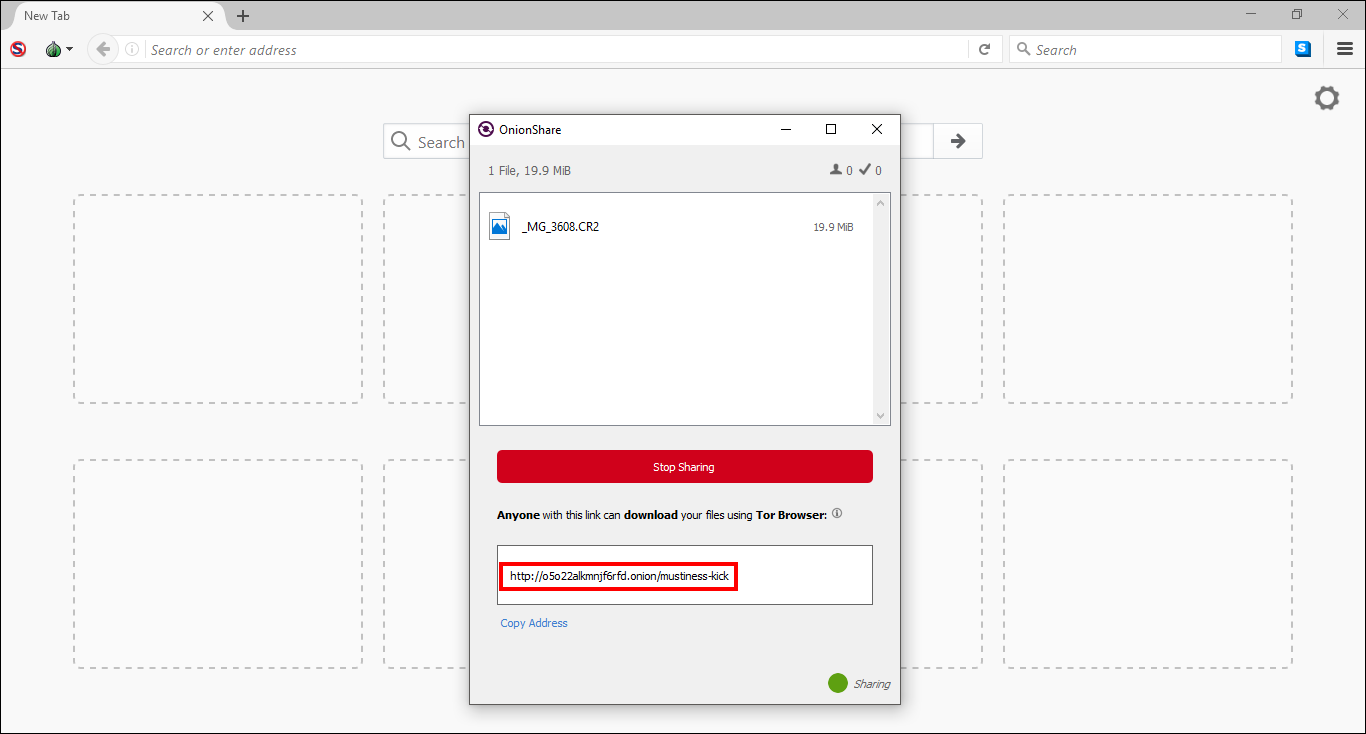Screen dimensions: 1366x734
Task: Click the top-right empty tile on new tab page
Action: [x=1148, y=299]
